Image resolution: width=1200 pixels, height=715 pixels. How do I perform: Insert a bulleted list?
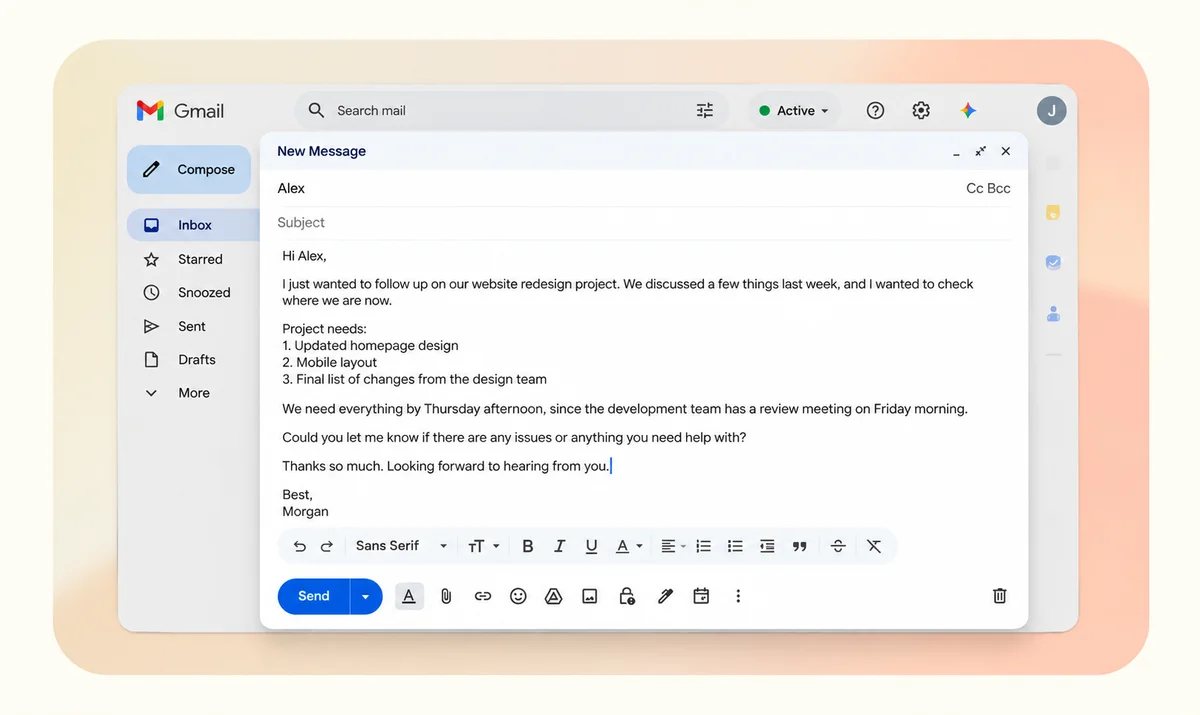coord(735,546)
